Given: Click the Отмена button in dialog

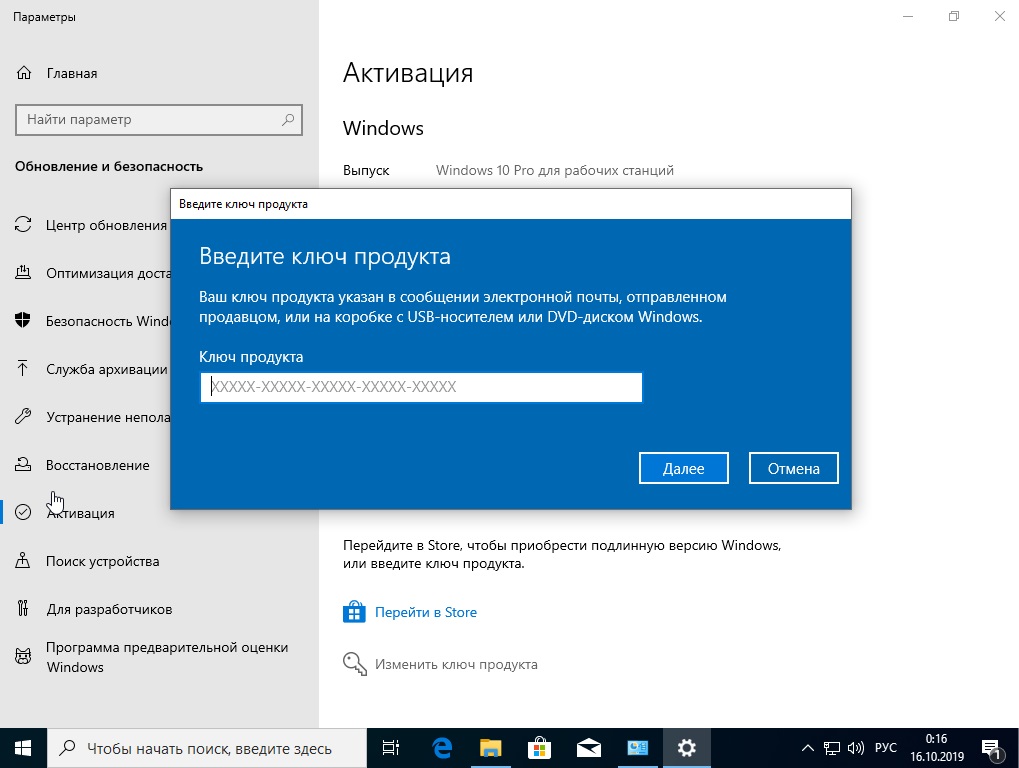Looking at the screenshot, I should pyautogui.click(x=793, y=468).
